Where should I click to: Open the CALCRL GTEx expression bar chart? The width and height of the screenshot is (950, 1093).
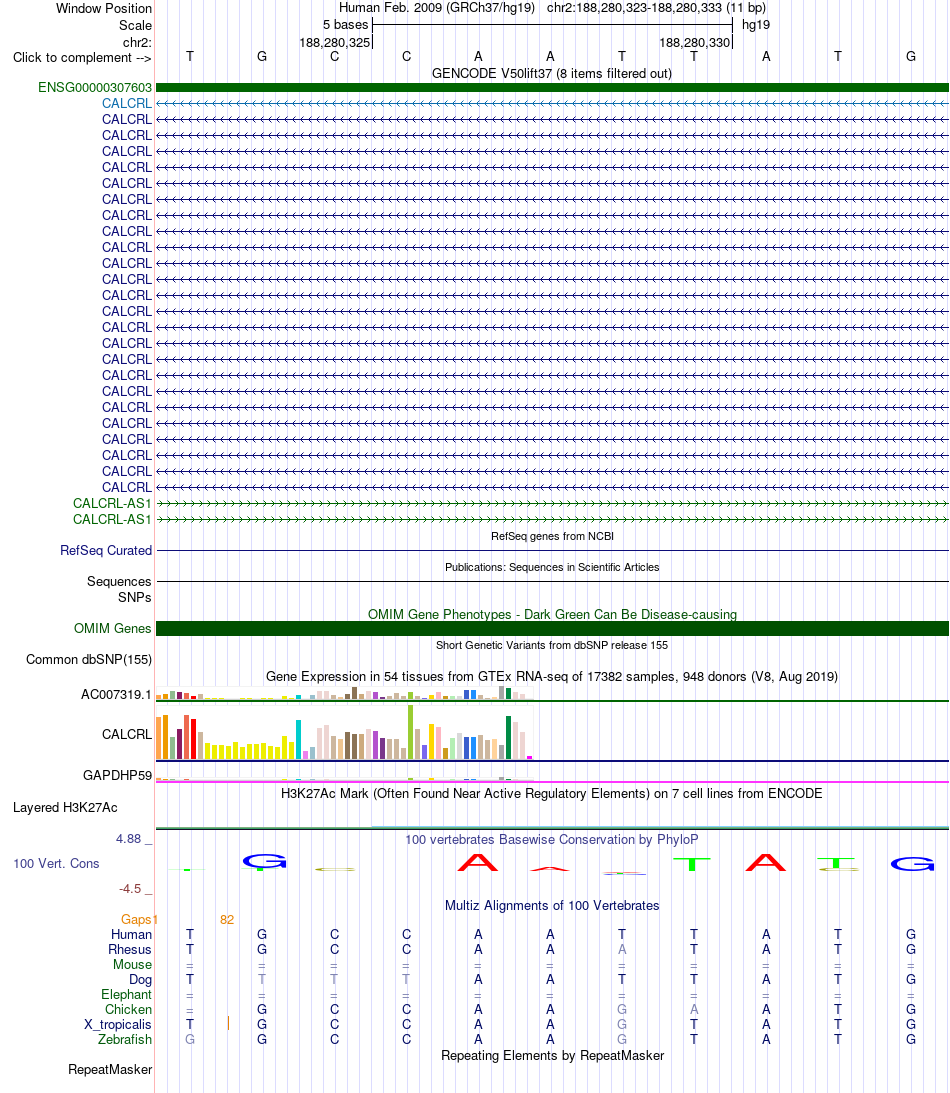344,733
